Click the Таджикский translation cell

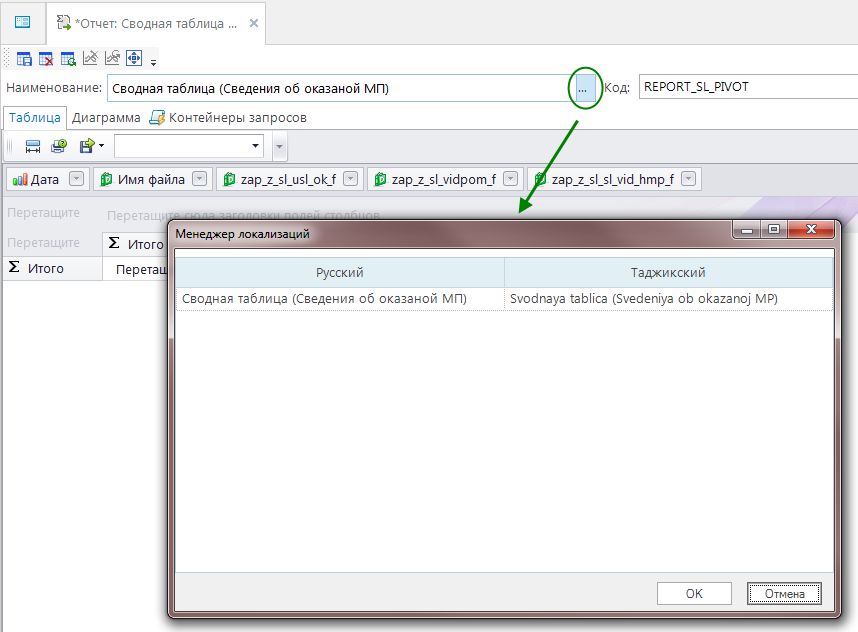[x=668, y=298]
